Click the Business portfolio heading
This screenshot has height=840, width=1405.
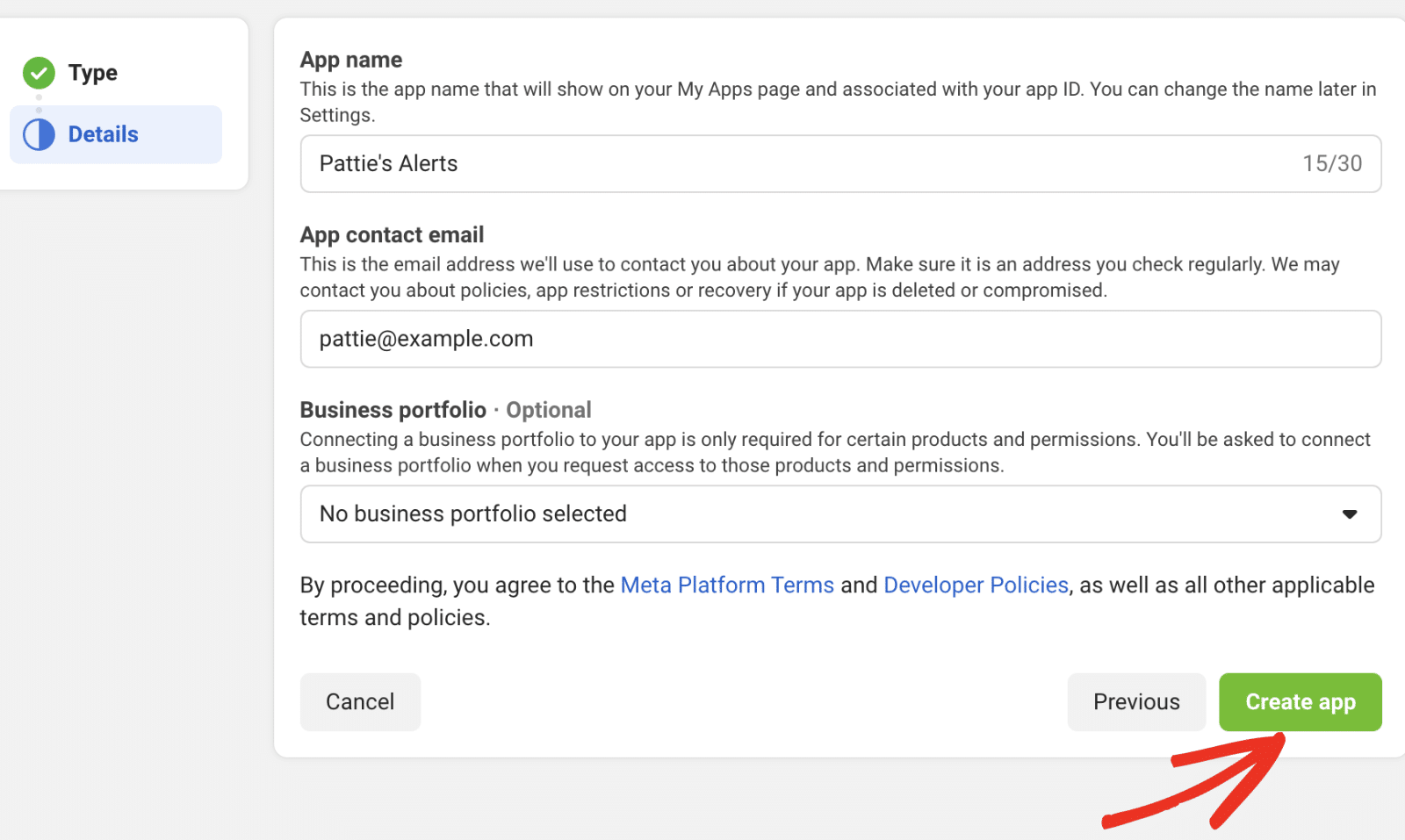393,410
